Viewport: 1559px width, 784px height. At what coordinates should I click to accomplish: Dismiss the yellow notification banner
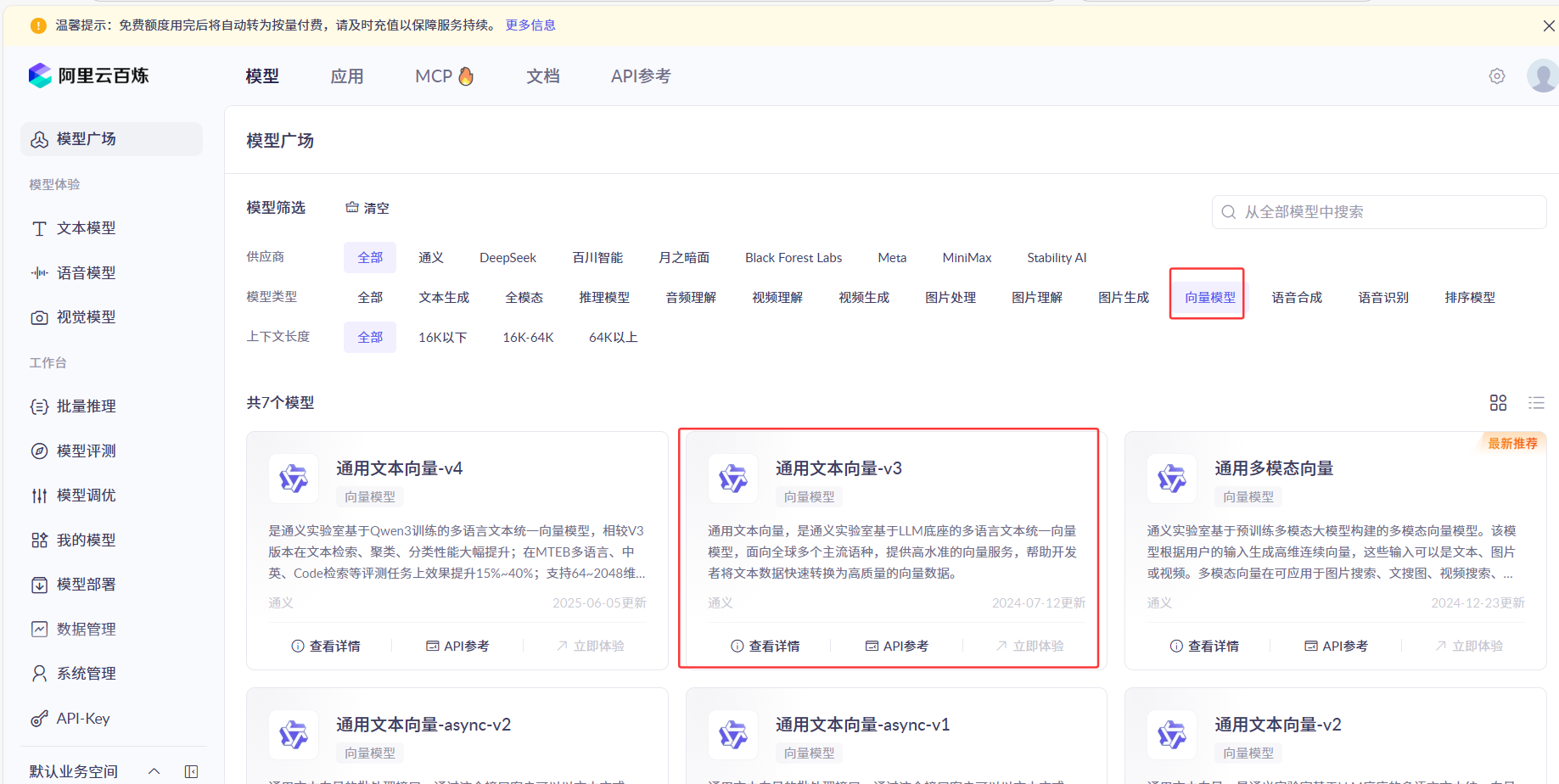click(1548, 25)
